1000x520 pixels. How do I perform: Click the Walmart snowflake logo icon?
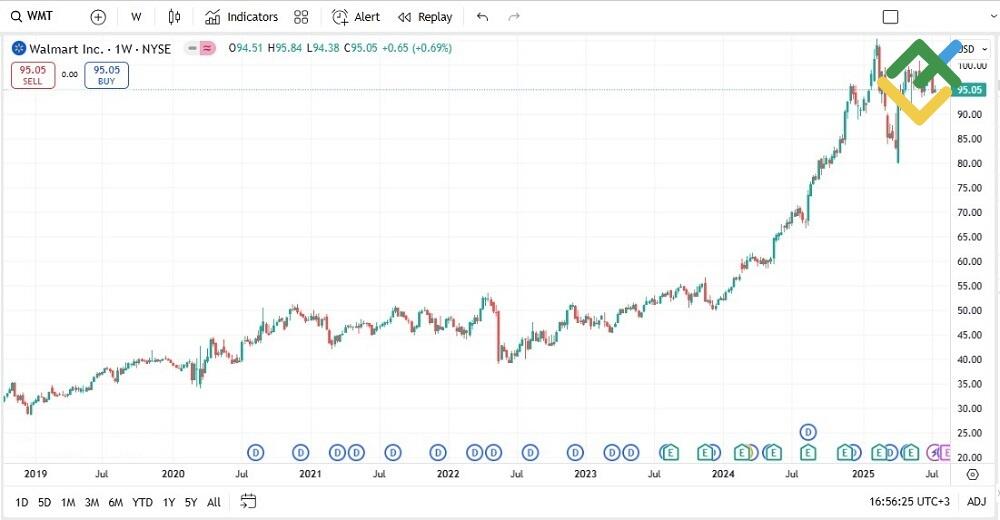[19, 48]
